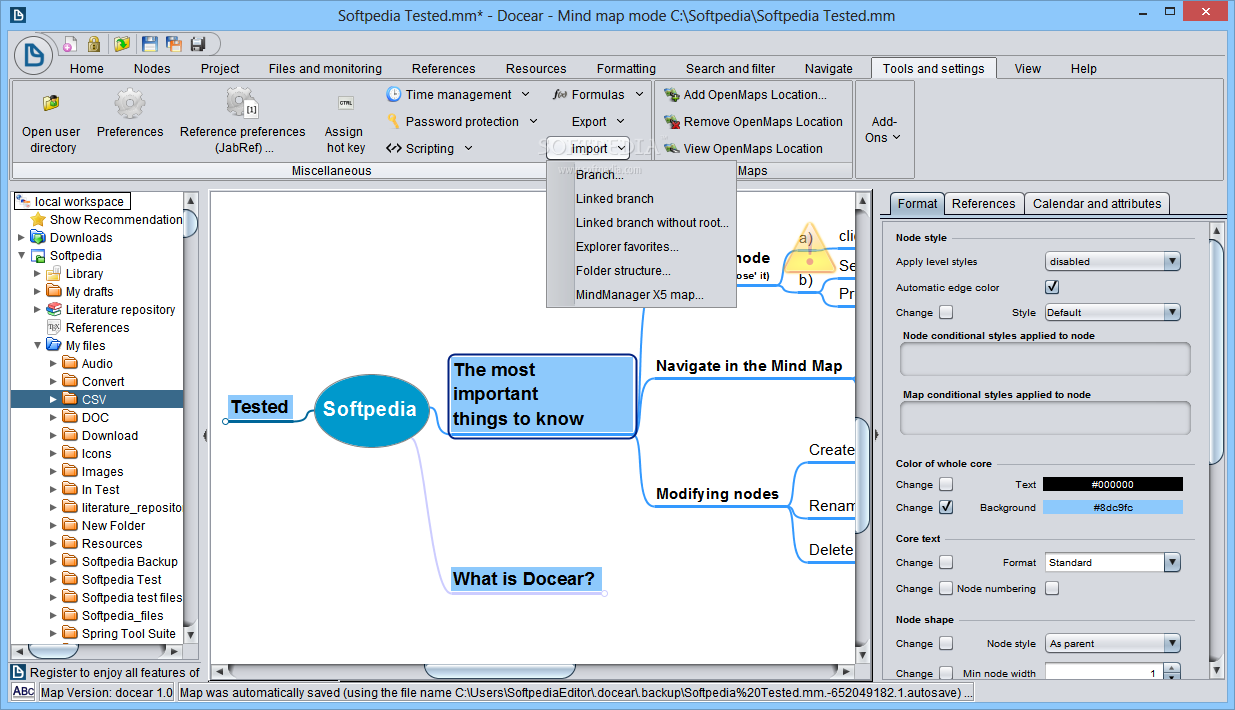Click Add OpenMaps Location icon
1235x710 pixels.
coord(672,94)
